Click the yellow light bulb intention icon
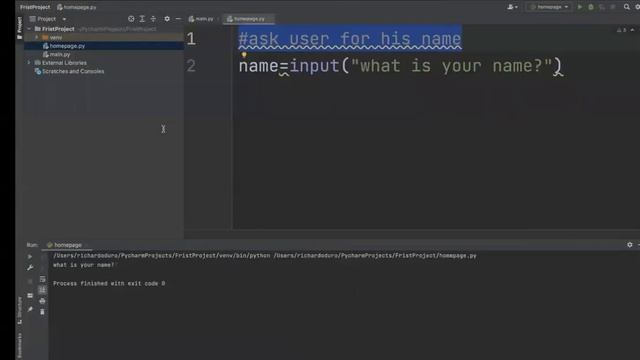640x360 pixels. click(244, 55)
